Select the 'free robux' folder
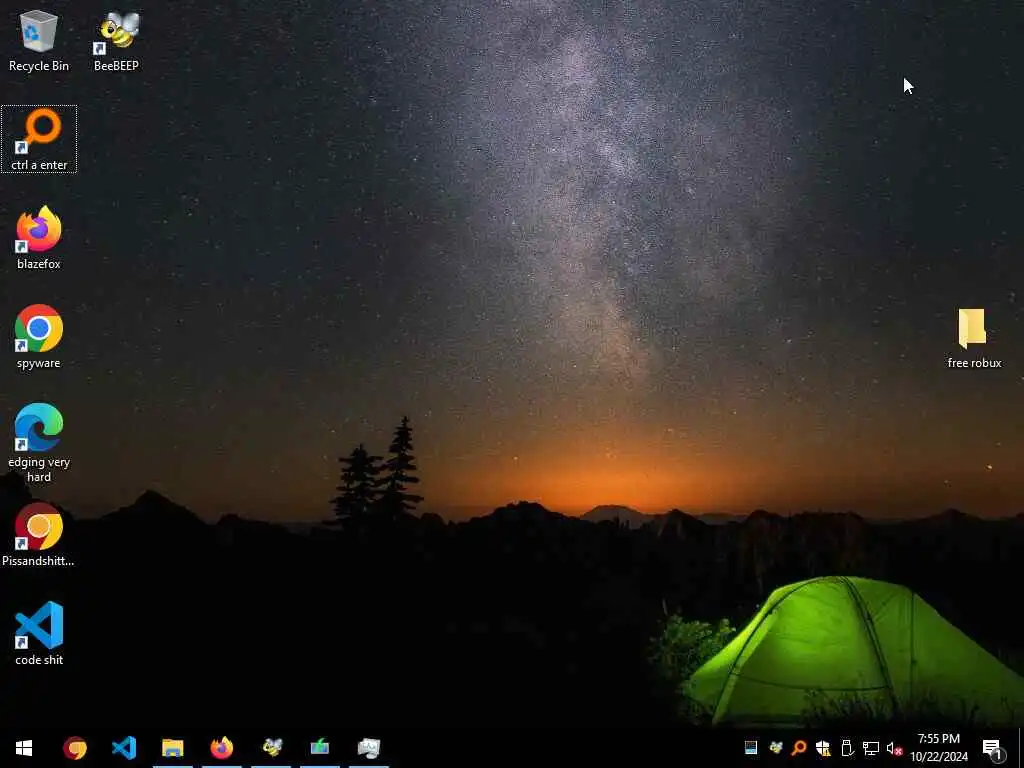The width and height of the screenshot is (1024, 768). [974, 338]
